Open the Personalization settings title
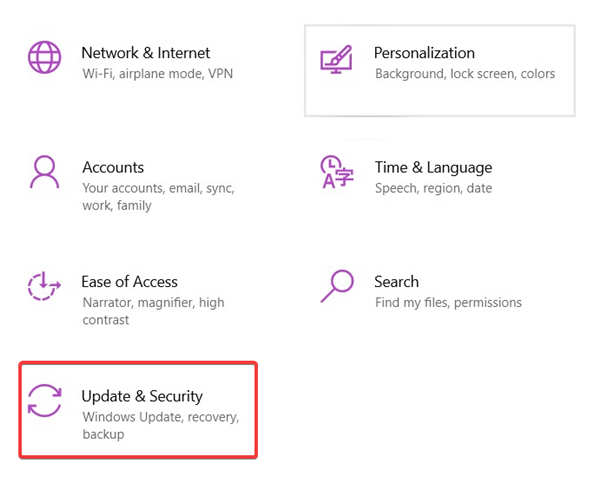 point(424,53)
